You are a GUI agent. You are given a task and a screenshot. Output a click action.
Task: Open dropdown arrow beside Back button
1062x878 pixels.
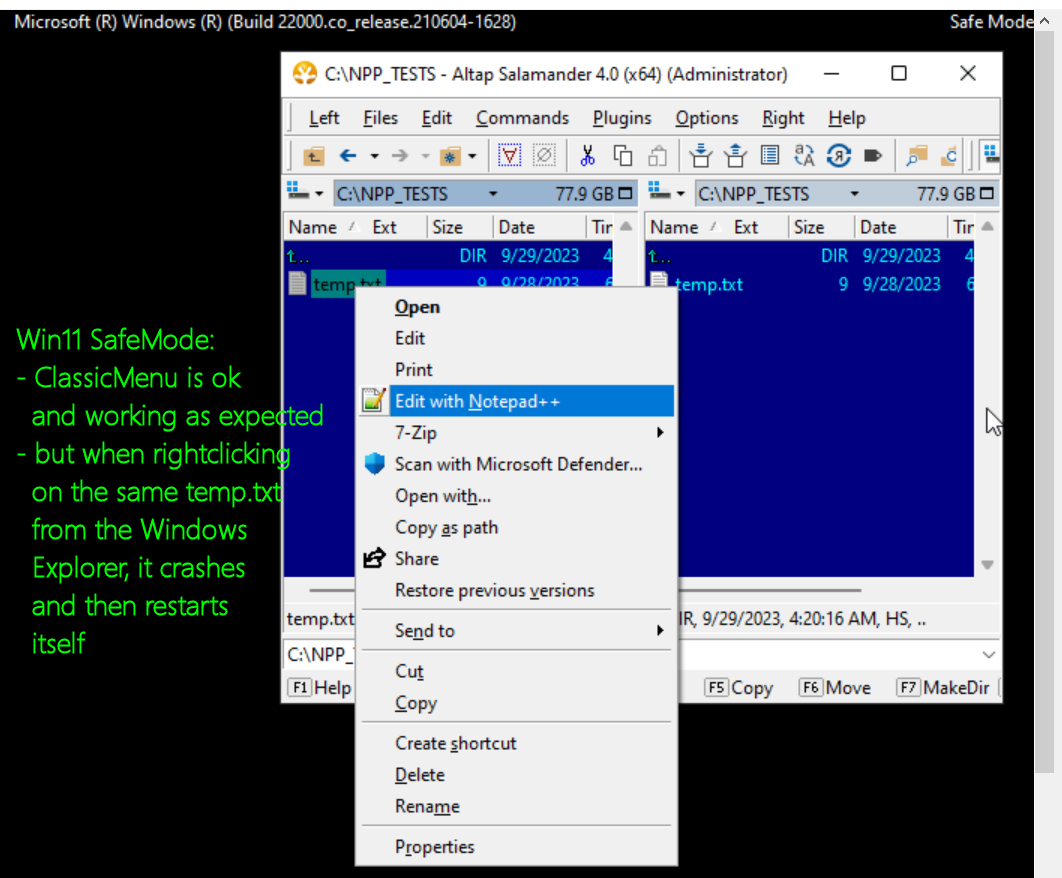click(375, 156)
